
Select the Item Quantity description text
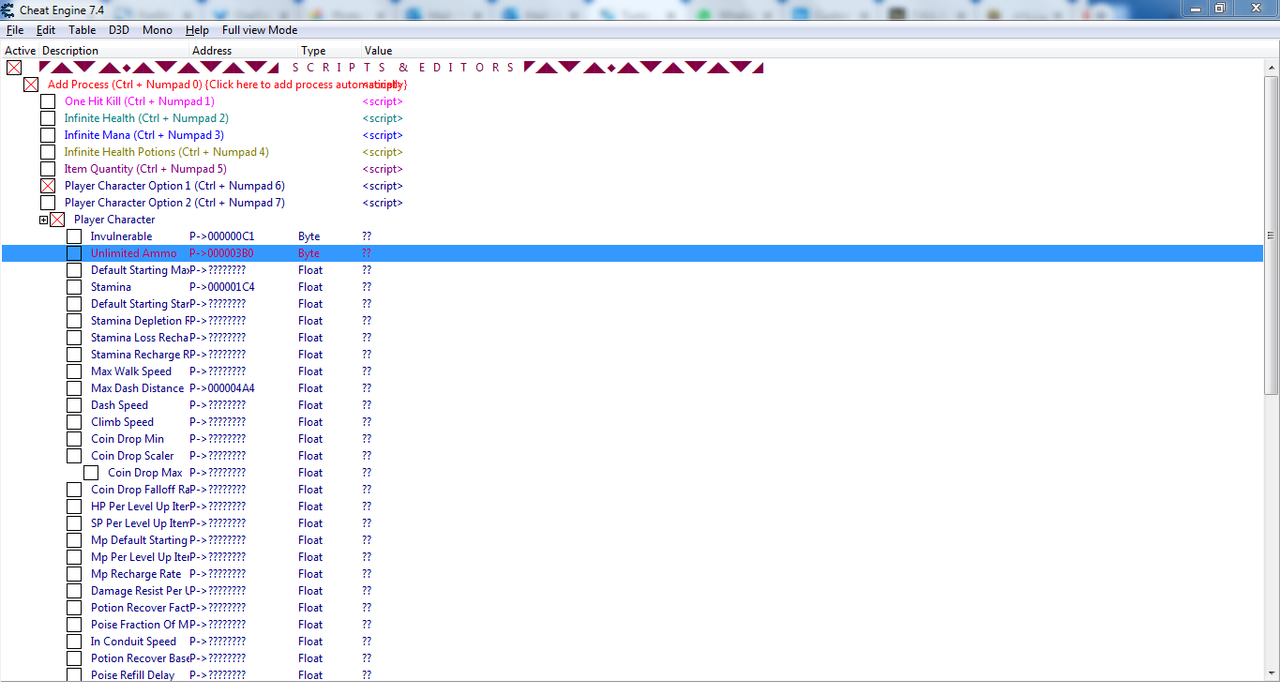point(145,170)
